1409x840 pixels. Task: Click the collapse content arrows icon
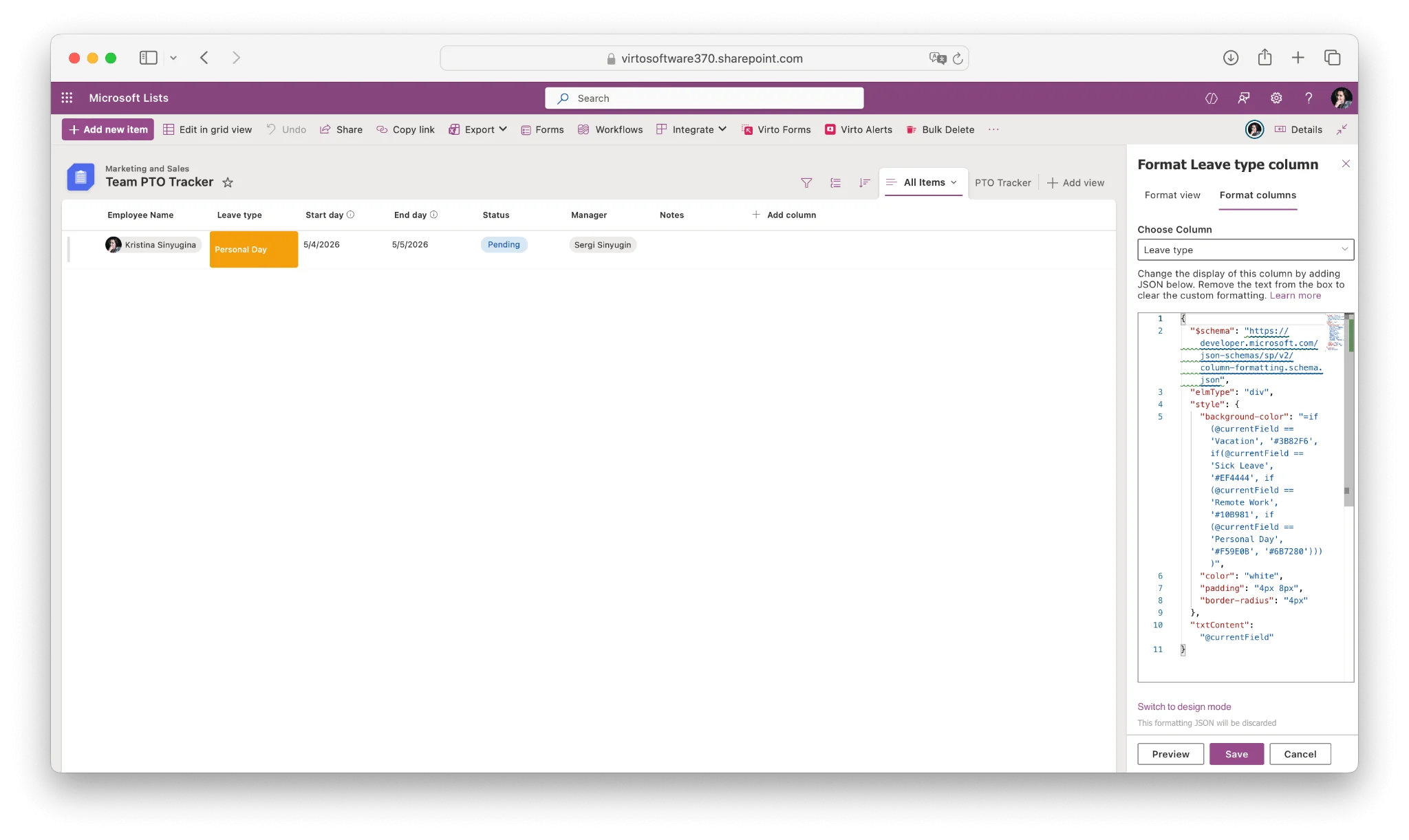[1342, 129]
